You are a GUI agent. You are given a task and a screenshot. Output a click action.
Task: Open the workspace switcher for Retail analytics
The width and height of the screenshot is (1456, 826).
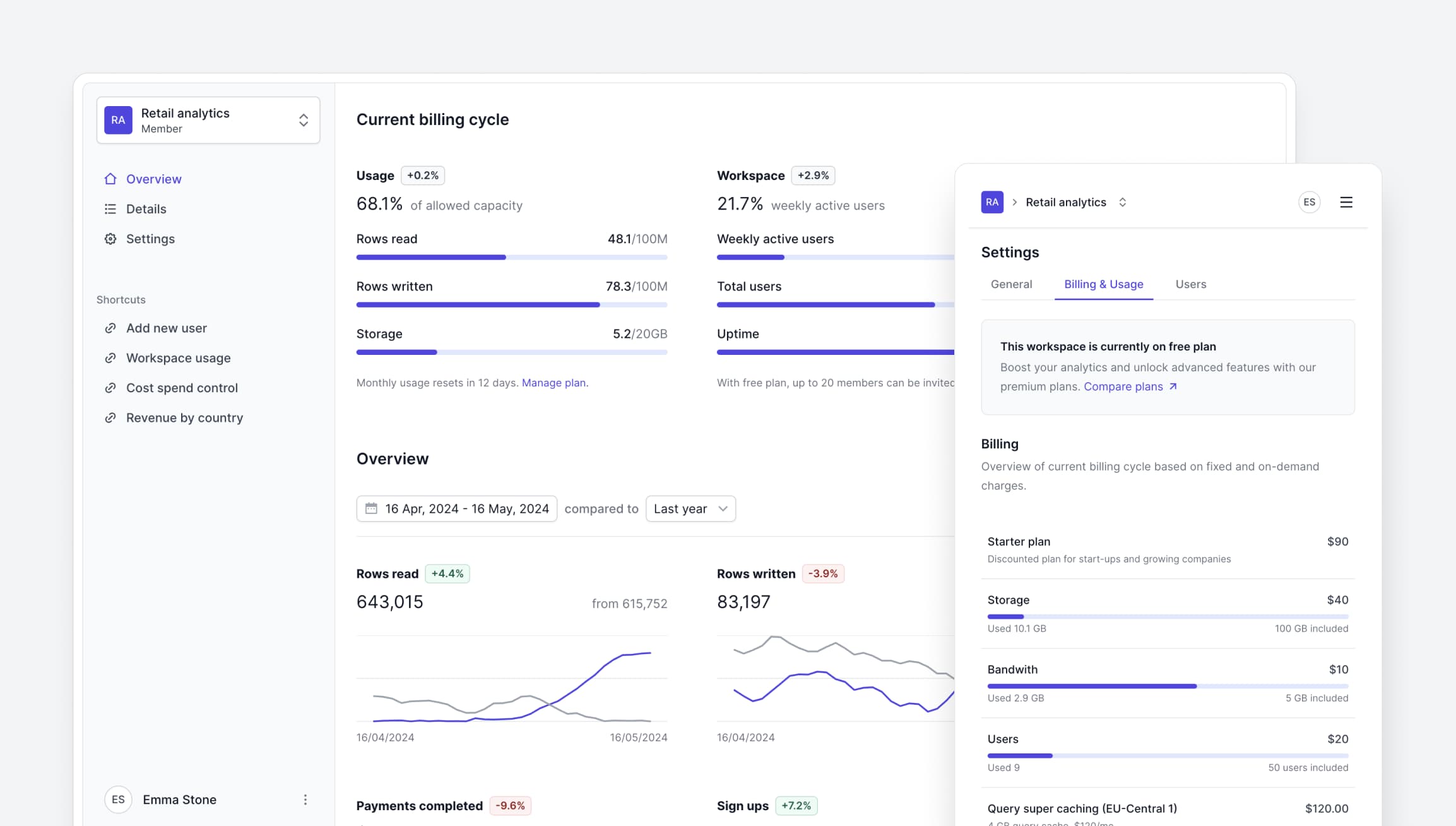pos(303,120)
